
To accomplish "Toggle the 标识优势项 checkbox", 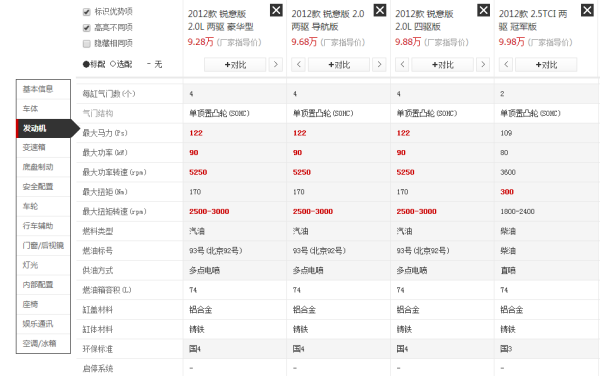I will (x=86, y=12).
